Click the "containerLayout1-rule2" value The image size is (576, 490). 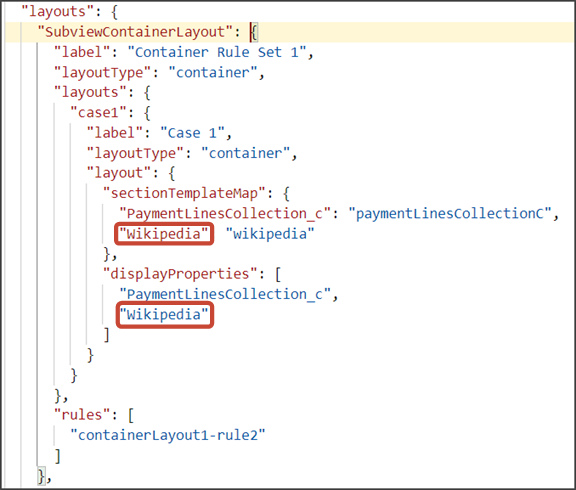point(168,435)
